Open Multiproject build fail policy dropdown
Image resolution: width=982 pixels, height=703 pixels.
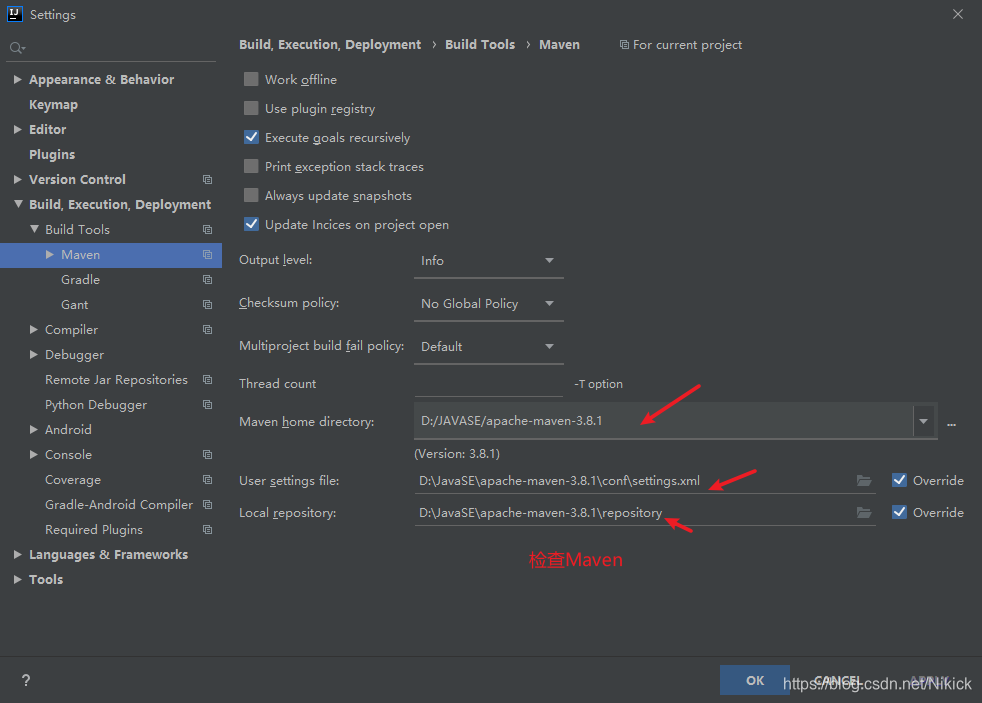tap(488, 347)
